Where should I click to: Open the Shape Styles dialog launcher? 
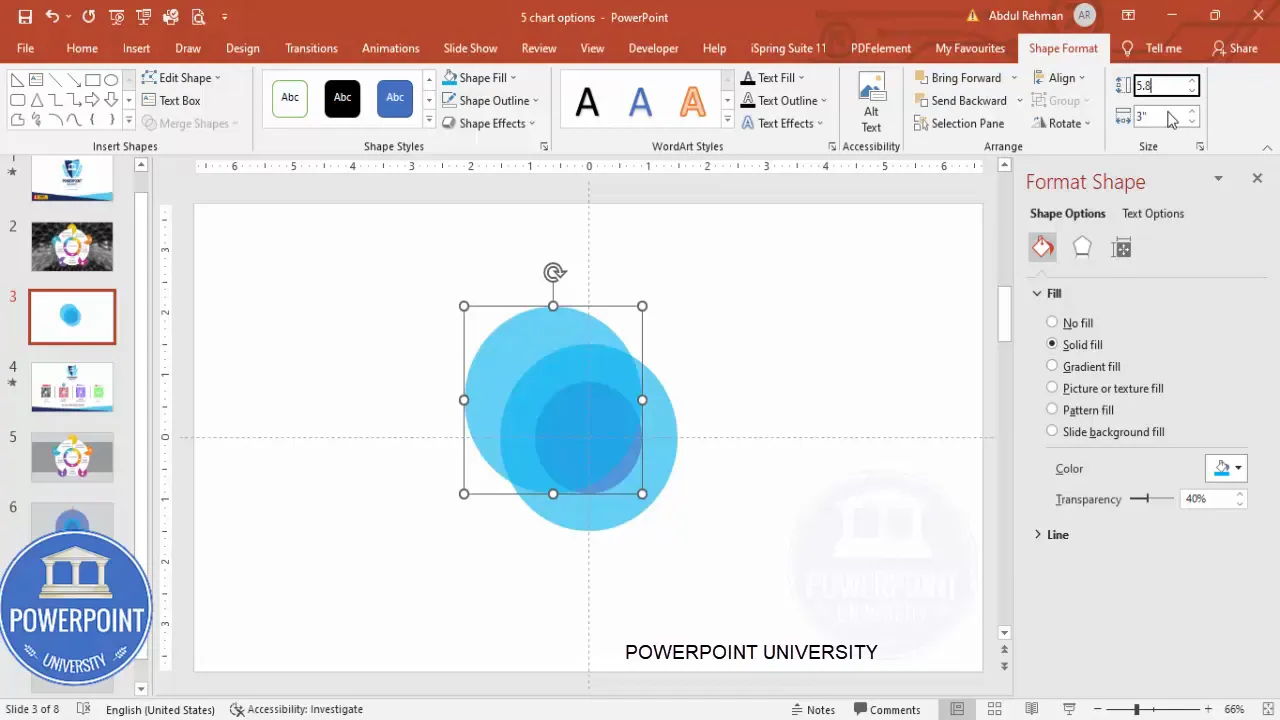pos(544,147)
